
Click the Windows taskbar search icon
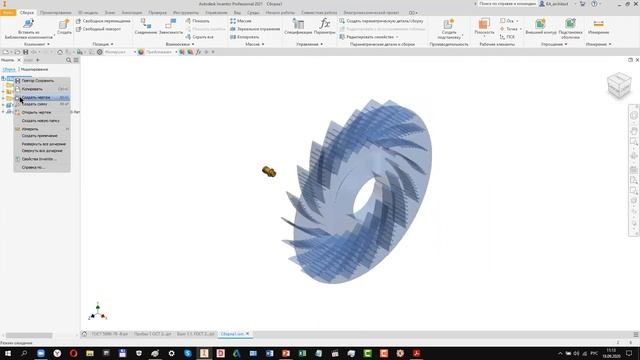point(24,353)
